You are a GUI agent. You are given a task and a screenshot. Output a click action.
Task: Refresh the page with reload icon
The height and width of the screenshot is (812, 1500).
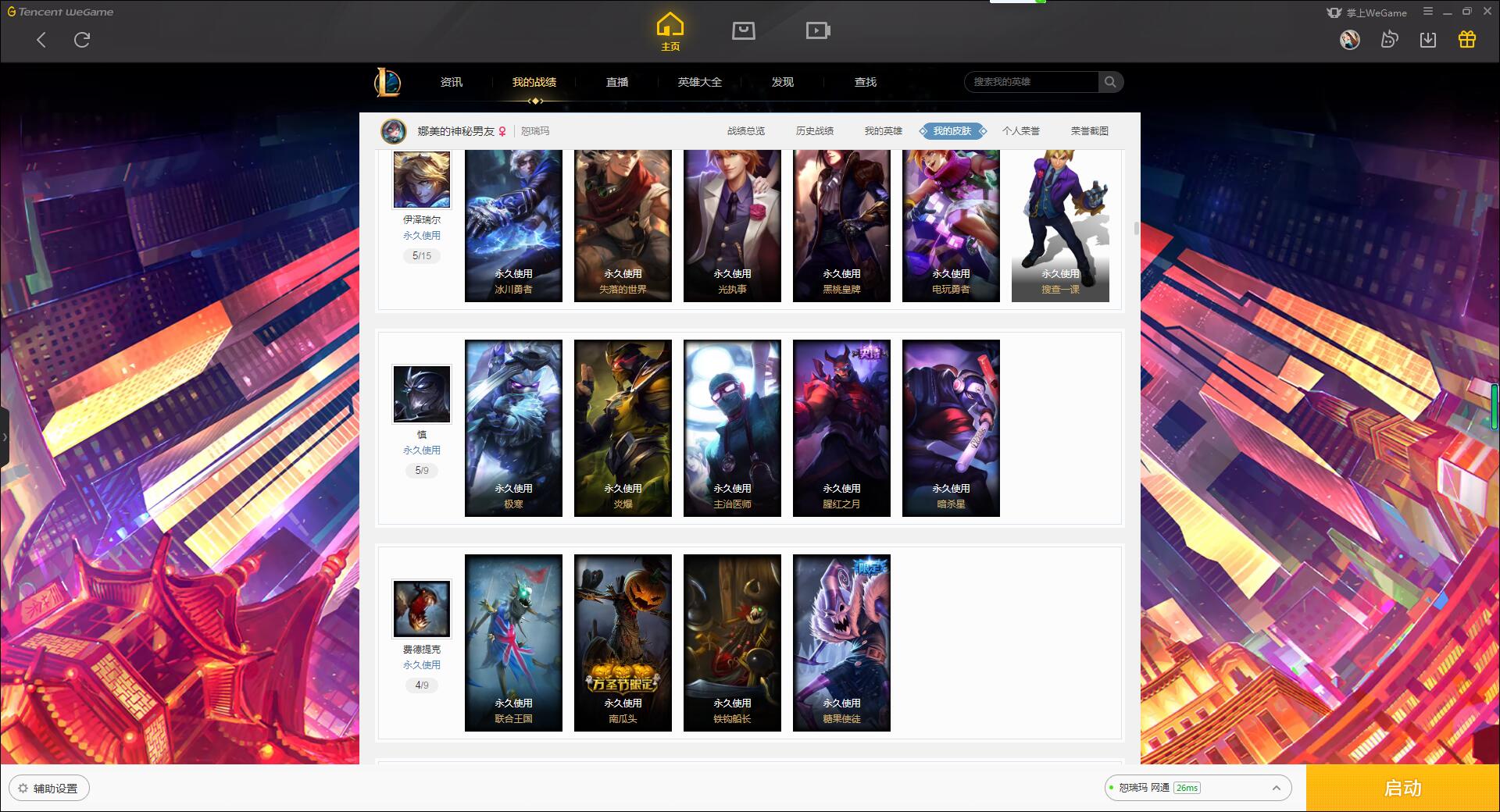[x=82, y=40]
